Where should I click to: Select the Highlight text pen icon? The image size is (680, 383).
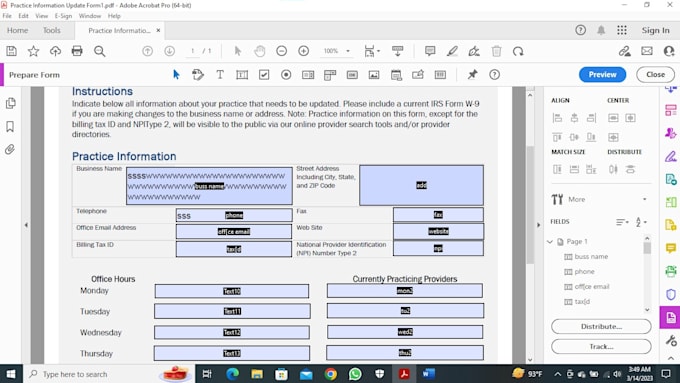pyautogui.click(x=452, y=51)
